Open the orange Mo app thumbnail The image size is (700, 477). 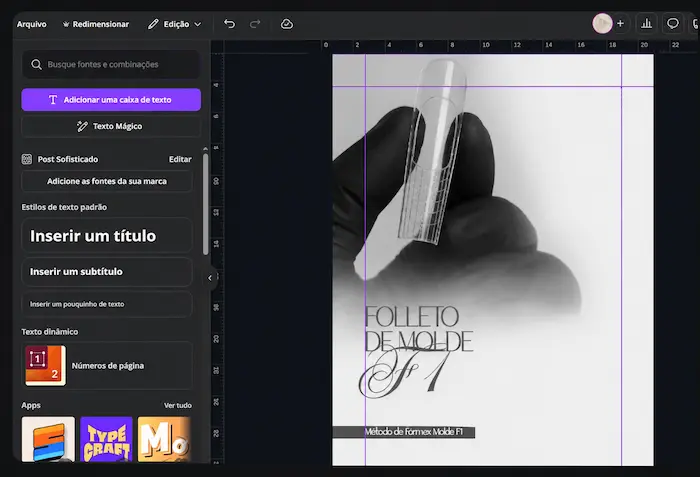pyautogui.click(x=164, y=439)
